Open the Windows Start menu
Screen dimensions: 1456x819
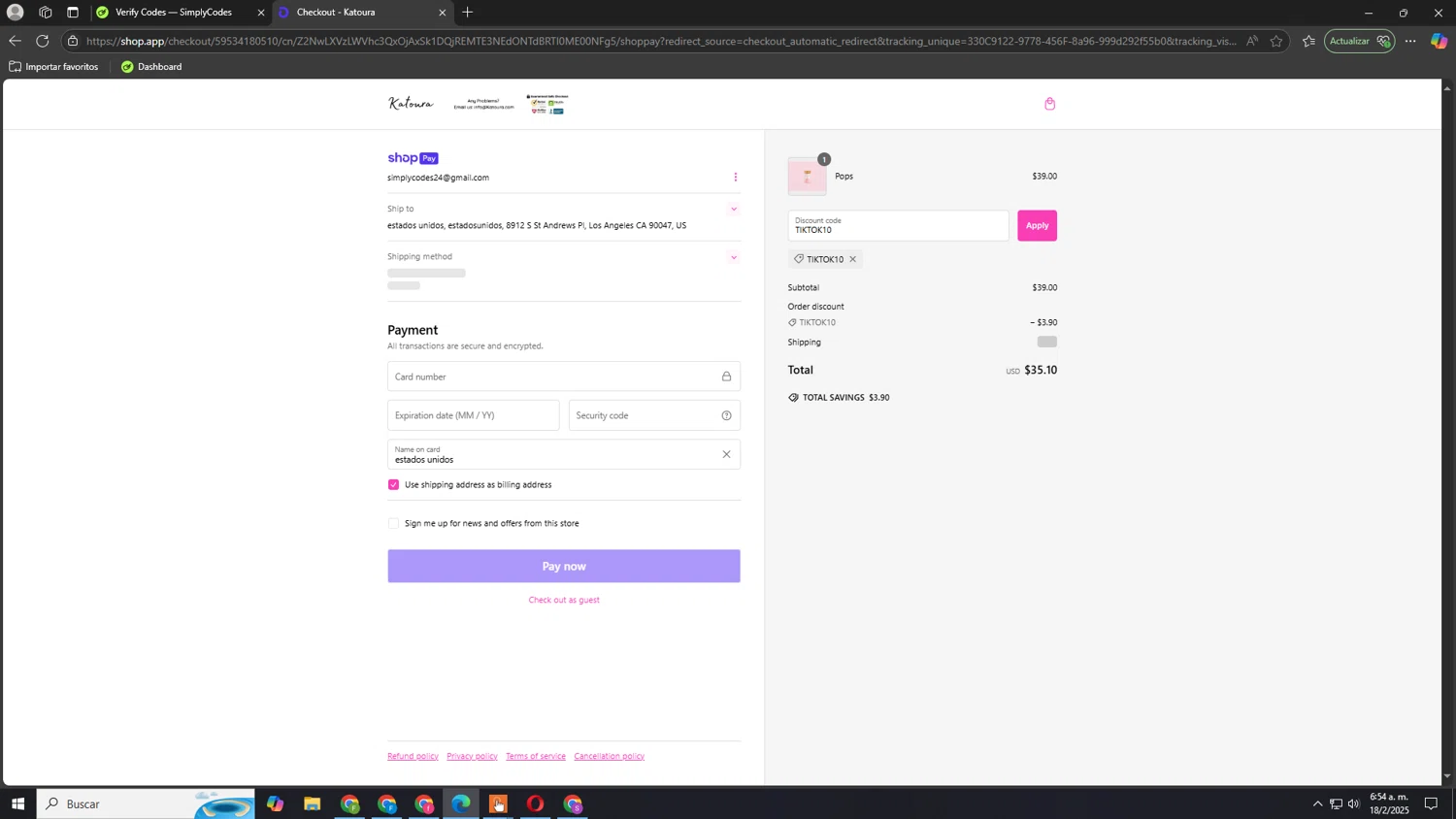click(x=17, y=803)
